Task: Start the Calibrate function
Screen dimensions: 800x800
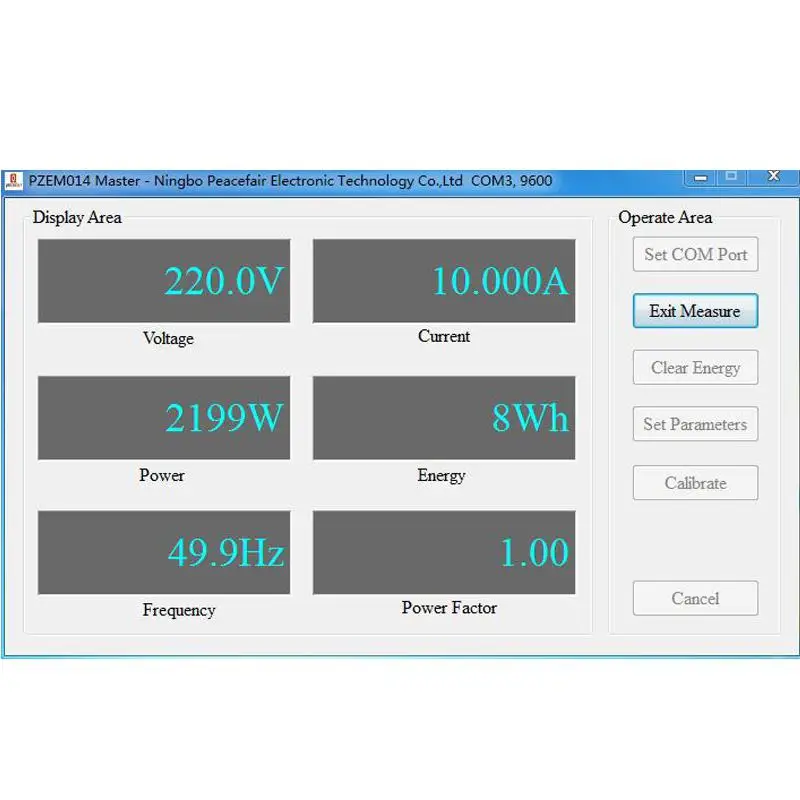Action: [x=695, y=483]
